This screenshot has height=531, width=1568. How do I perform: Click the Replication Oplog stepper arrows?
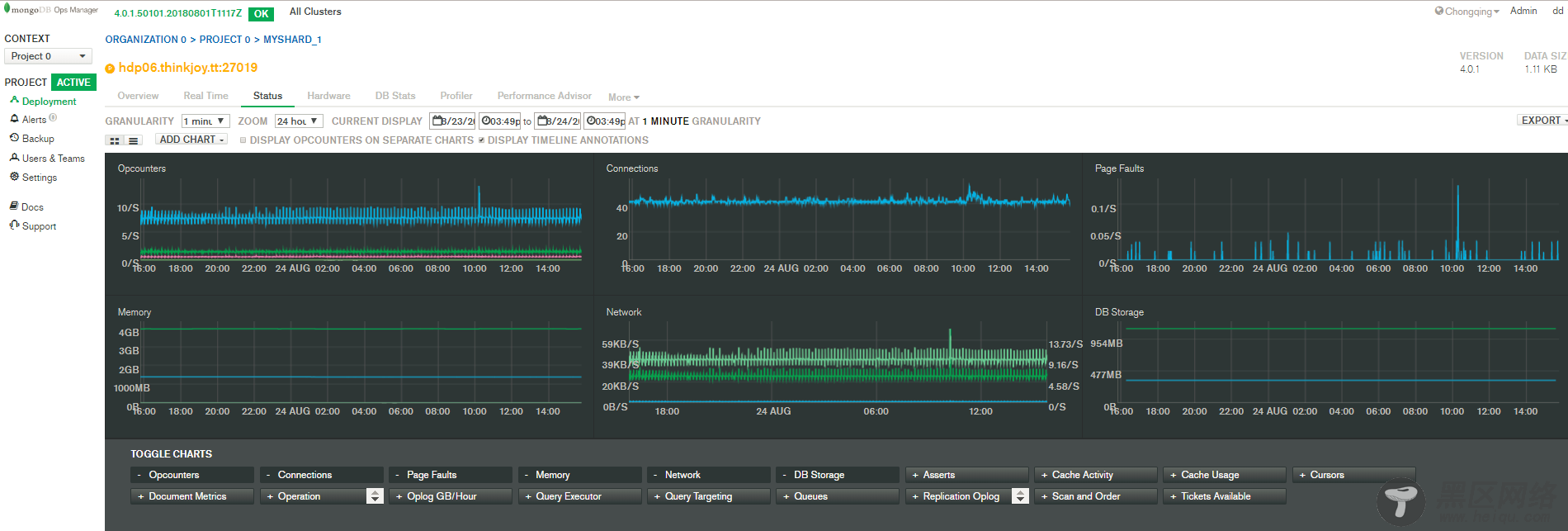1021,496
